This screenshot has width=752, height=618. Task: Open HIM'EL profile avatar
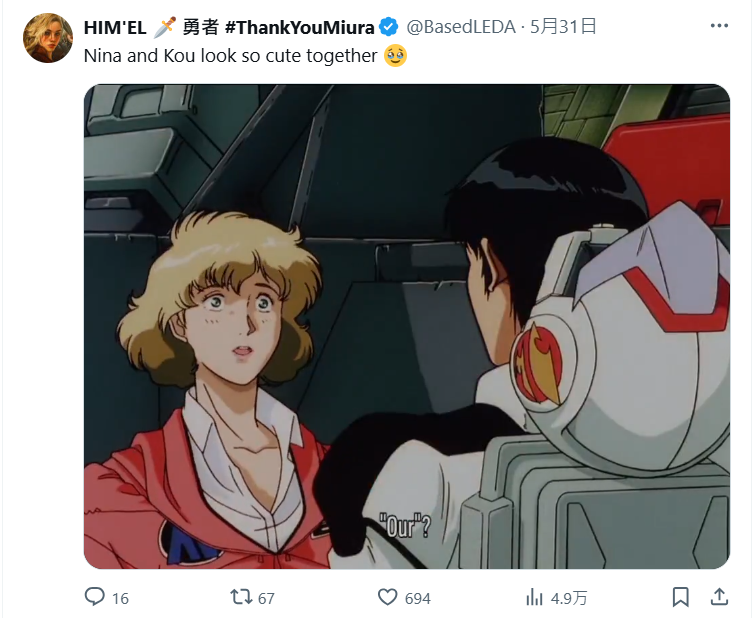coord(48,38)
